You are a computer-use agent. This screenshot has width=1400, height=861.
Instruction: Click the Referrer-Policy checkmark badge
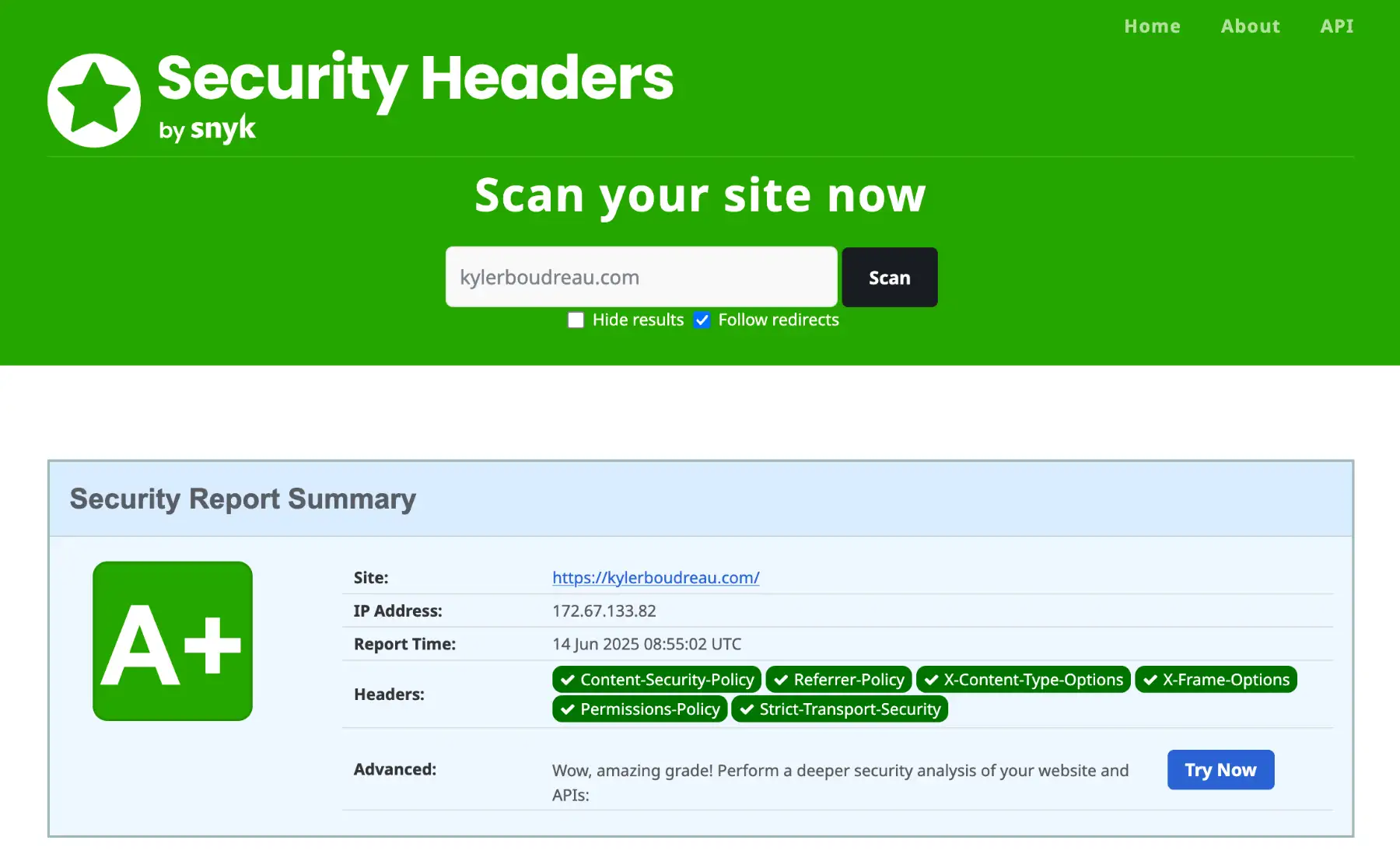[838, 680]
